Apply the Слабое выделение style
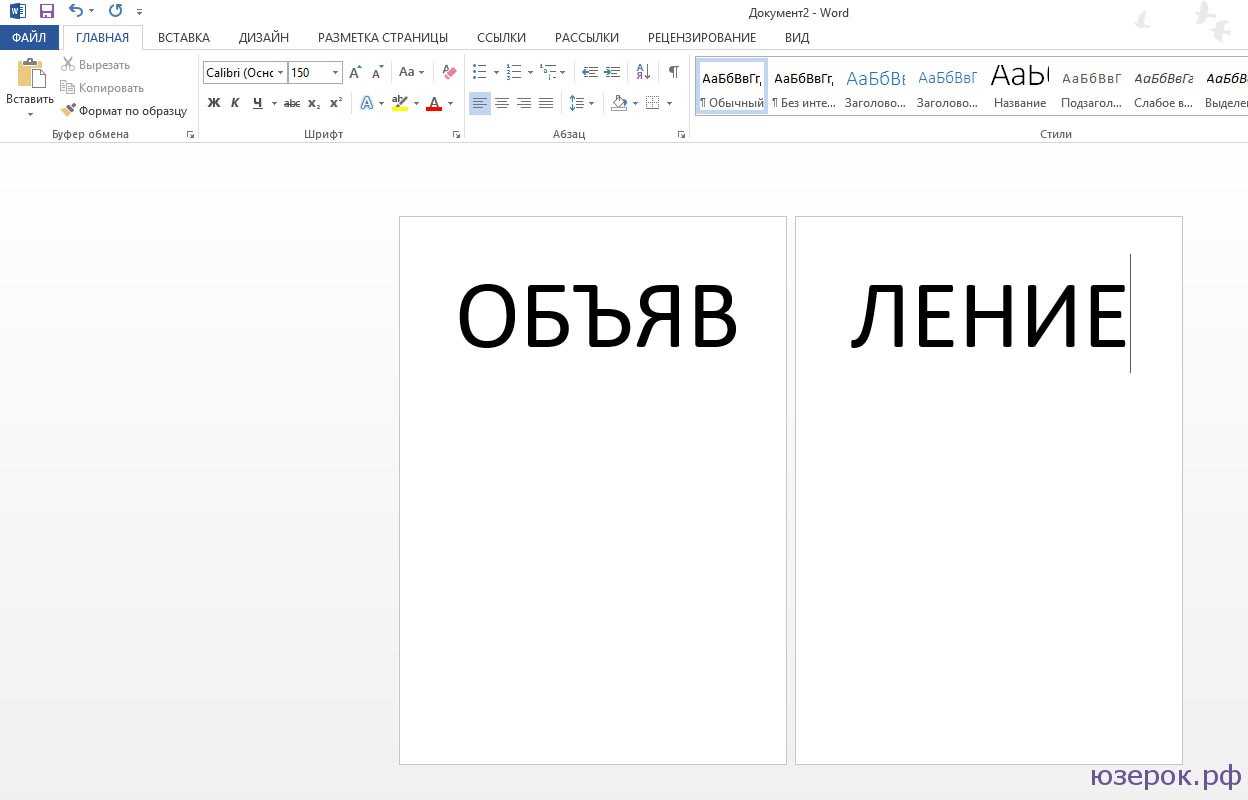Screen dimensions: 1248x800 (1164, 86)
